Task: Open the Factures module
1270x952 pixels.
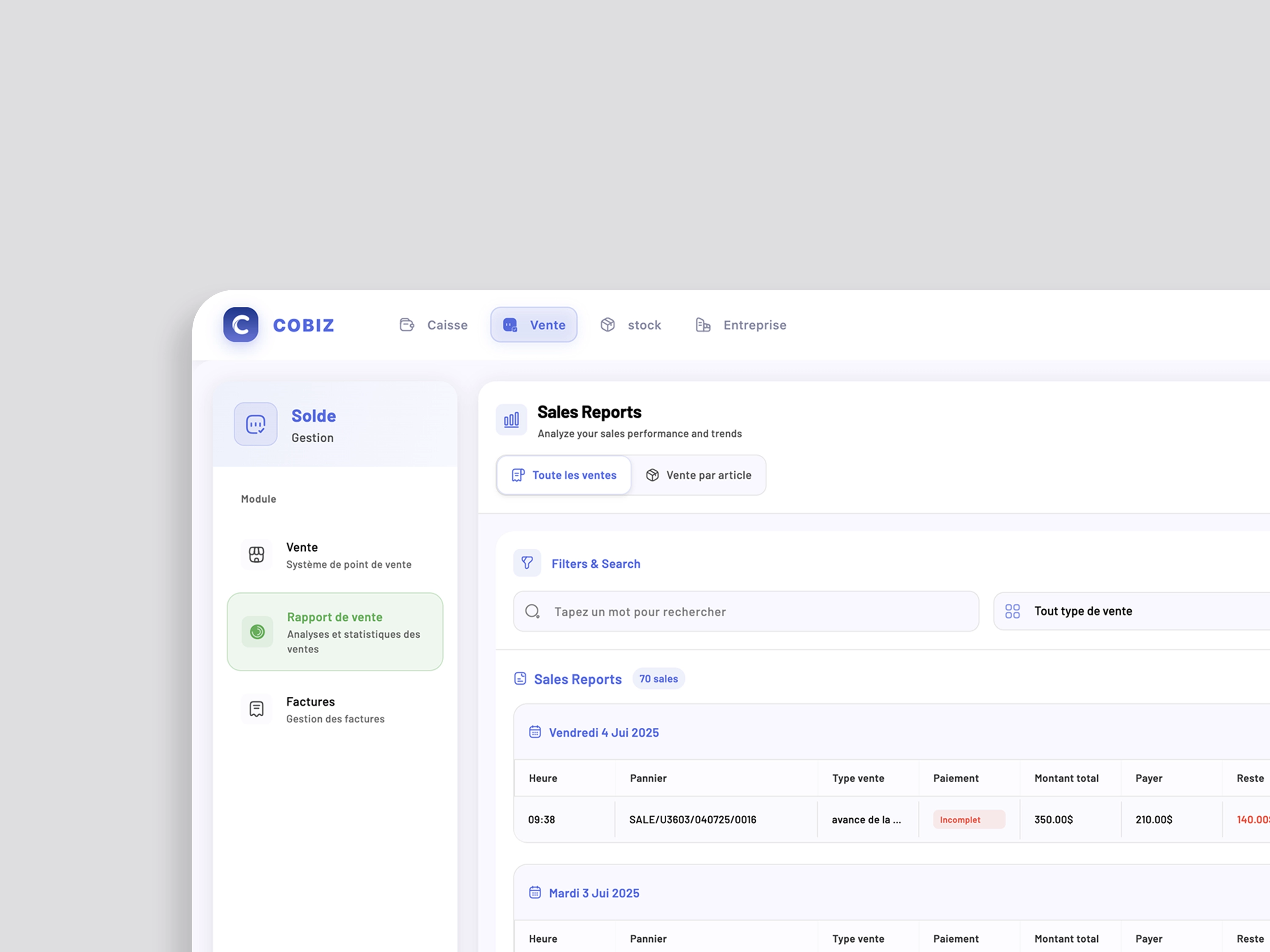Action: (x=335, y=709)
